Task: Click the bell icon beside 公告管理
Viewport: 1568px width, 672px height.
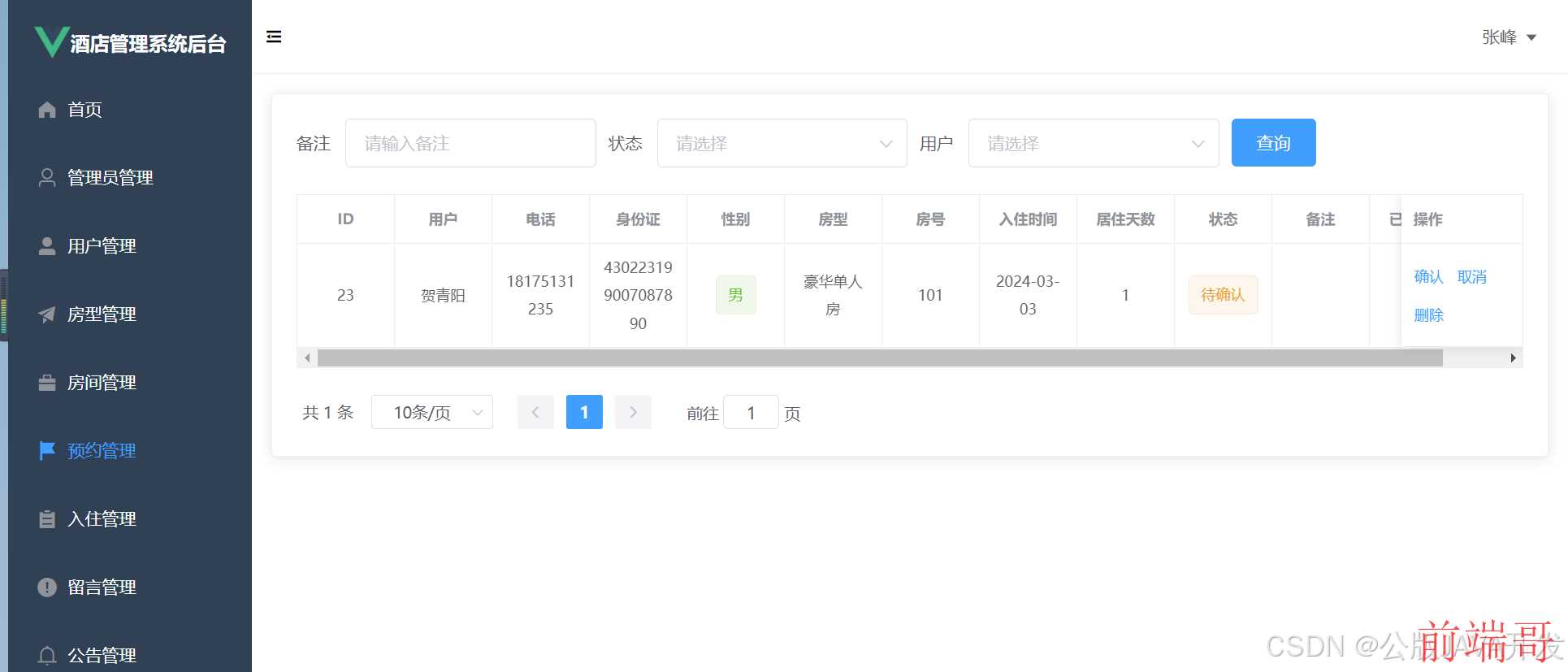Action: (47, 655)
